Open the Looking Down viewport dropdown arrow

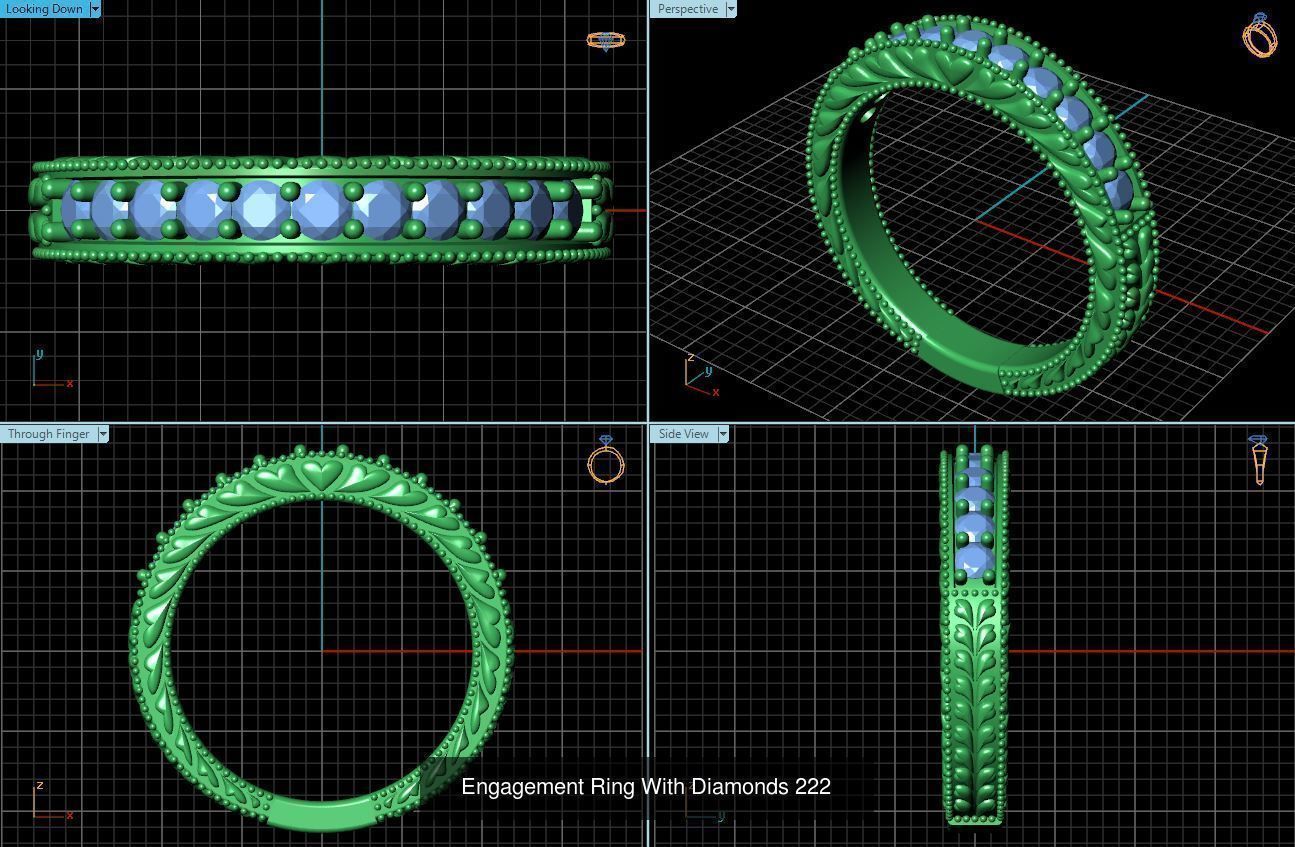95,8
